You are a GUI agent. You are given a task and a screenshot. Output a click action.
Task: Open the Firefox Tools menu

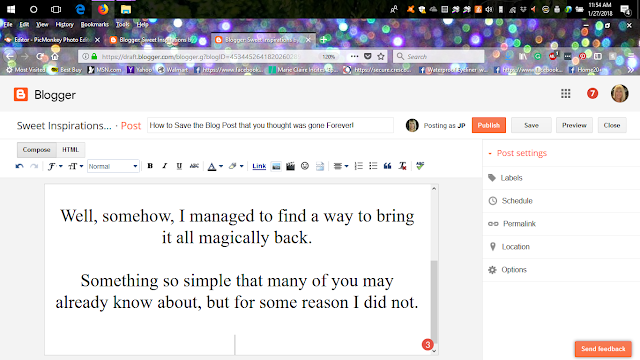122,24
